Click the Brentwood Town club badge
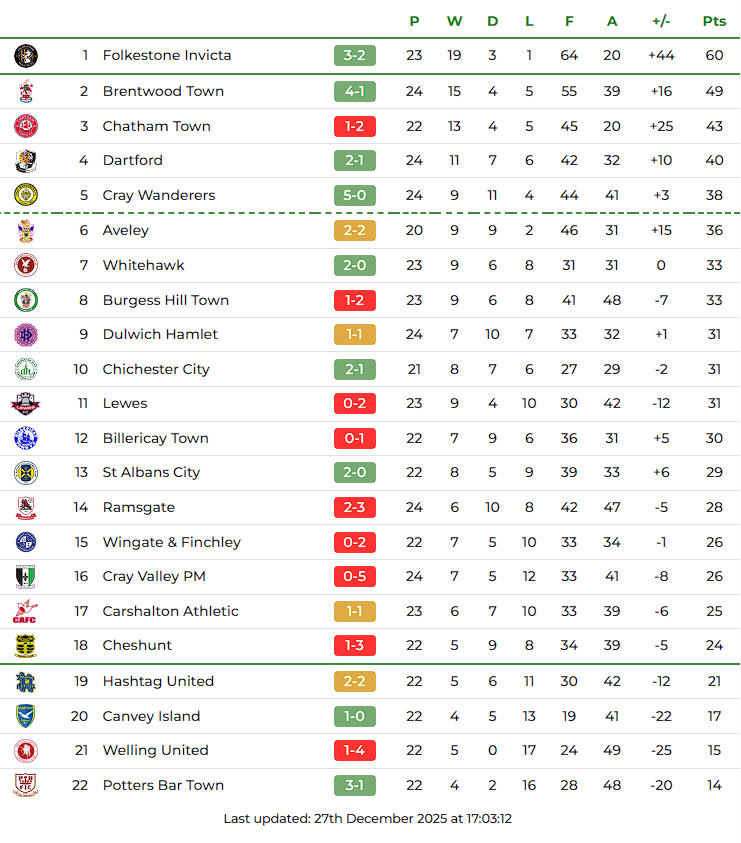The image size is (741, 843). (26, 92)
